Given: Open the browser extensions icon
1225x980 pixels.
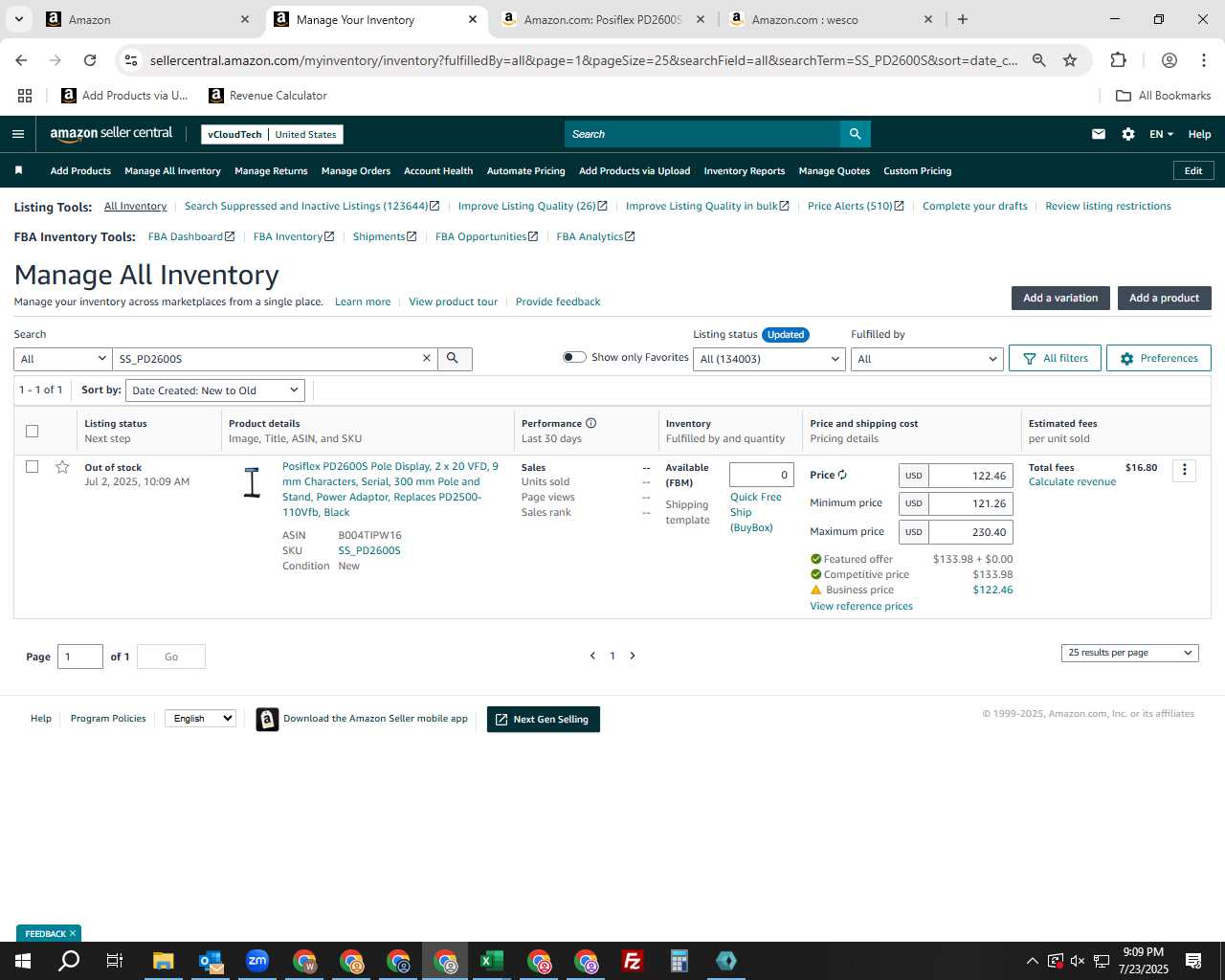Looking at the screenshot, I should 1118,60.
